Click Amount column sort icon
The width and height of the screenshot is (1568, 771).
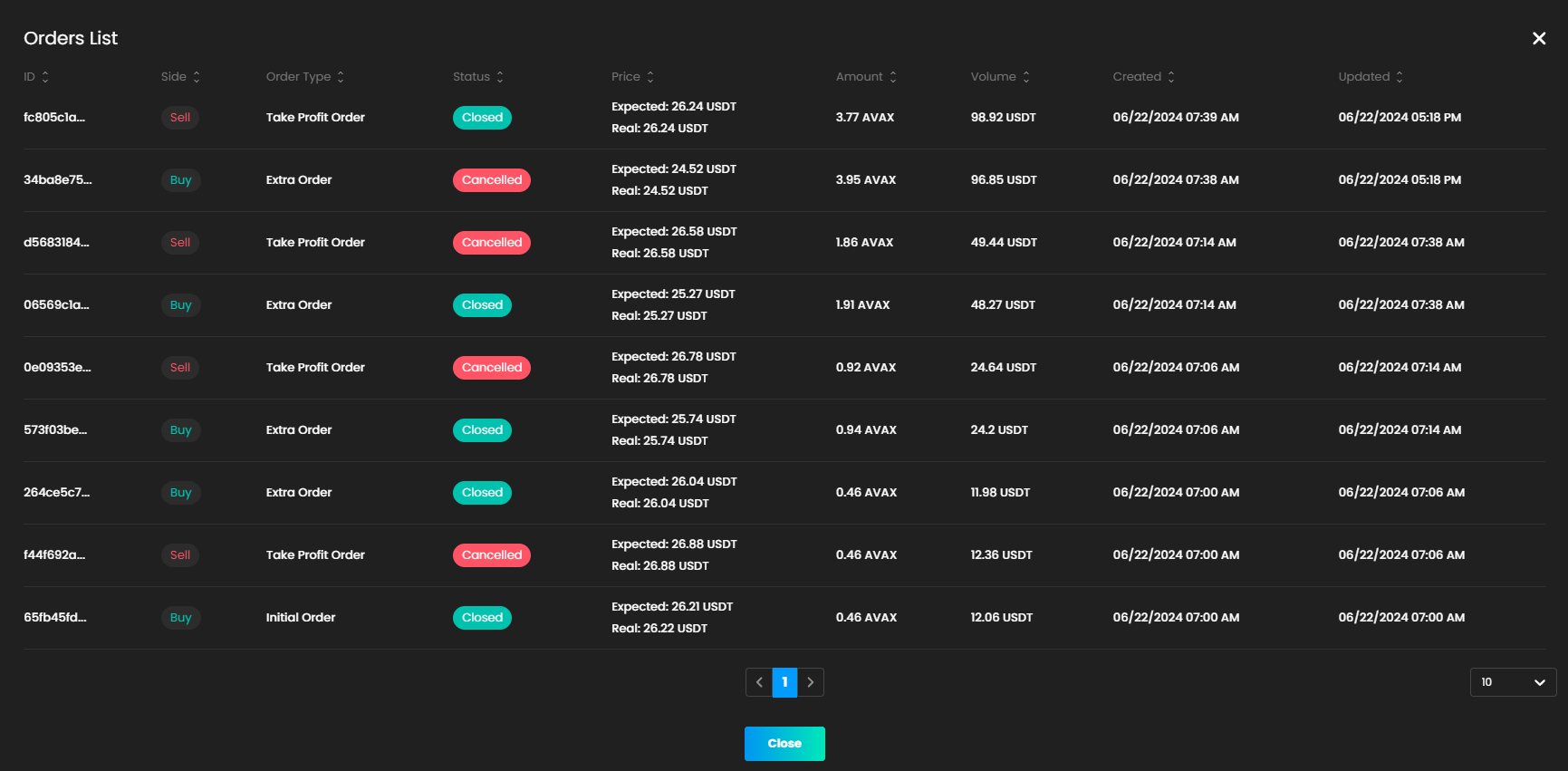click(893, 77)
